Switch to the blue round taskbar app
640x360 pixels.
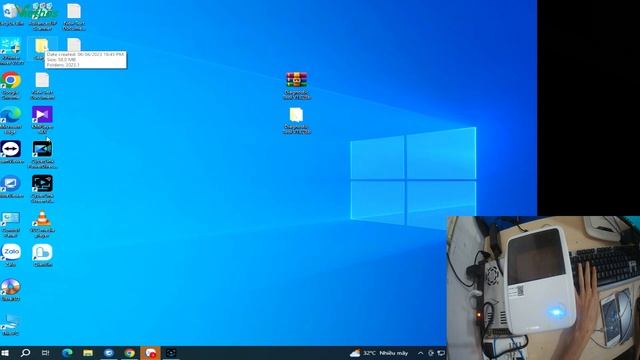point(109,353)
